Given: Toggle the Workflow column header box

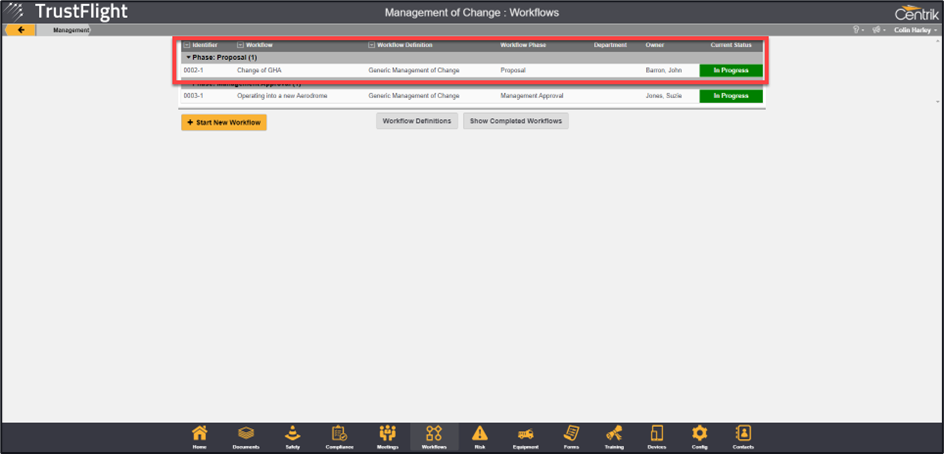Looking at the screenshot, I should coord(240,45).
